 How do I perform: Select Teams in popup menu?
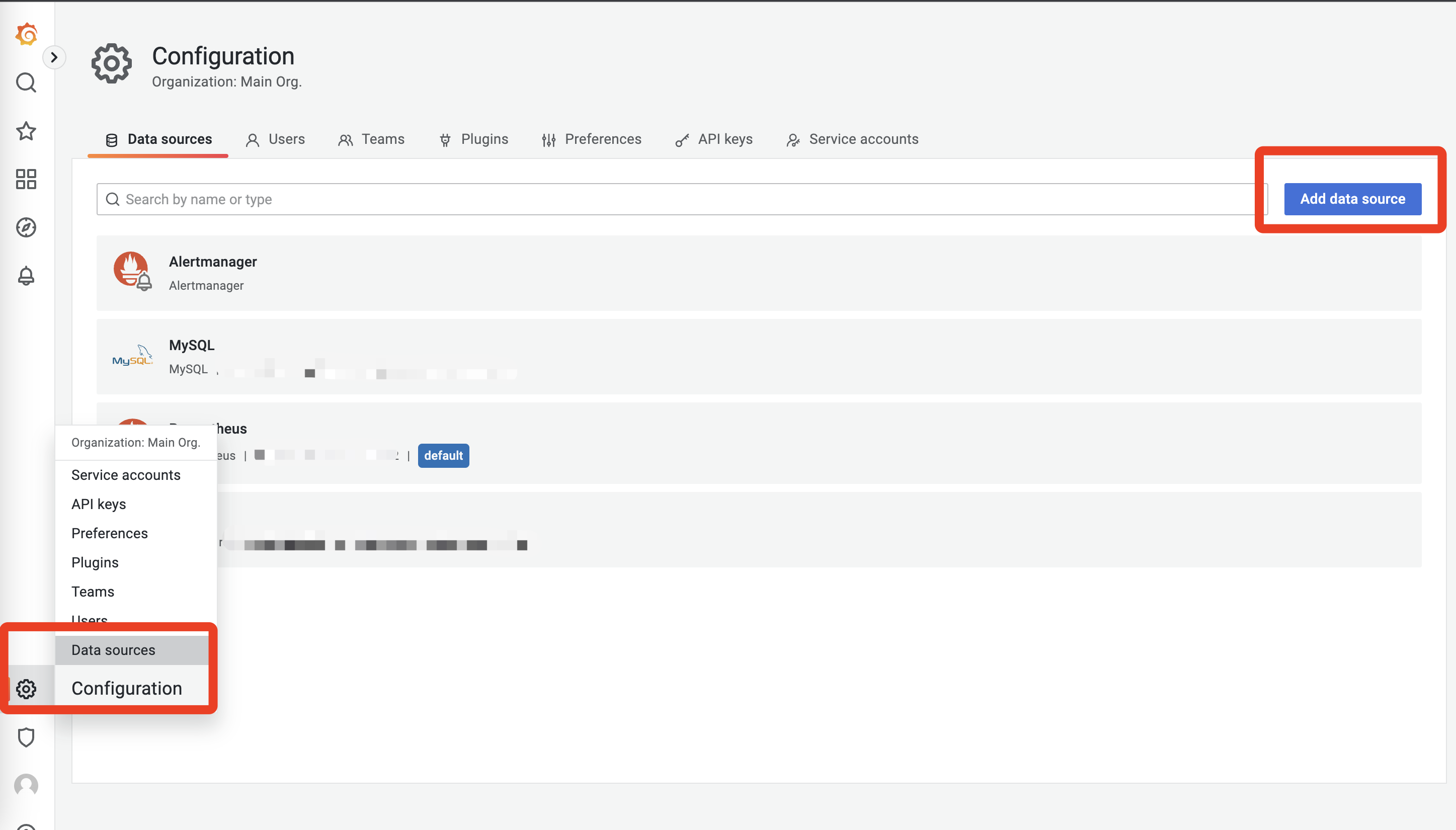pos(93,592)
